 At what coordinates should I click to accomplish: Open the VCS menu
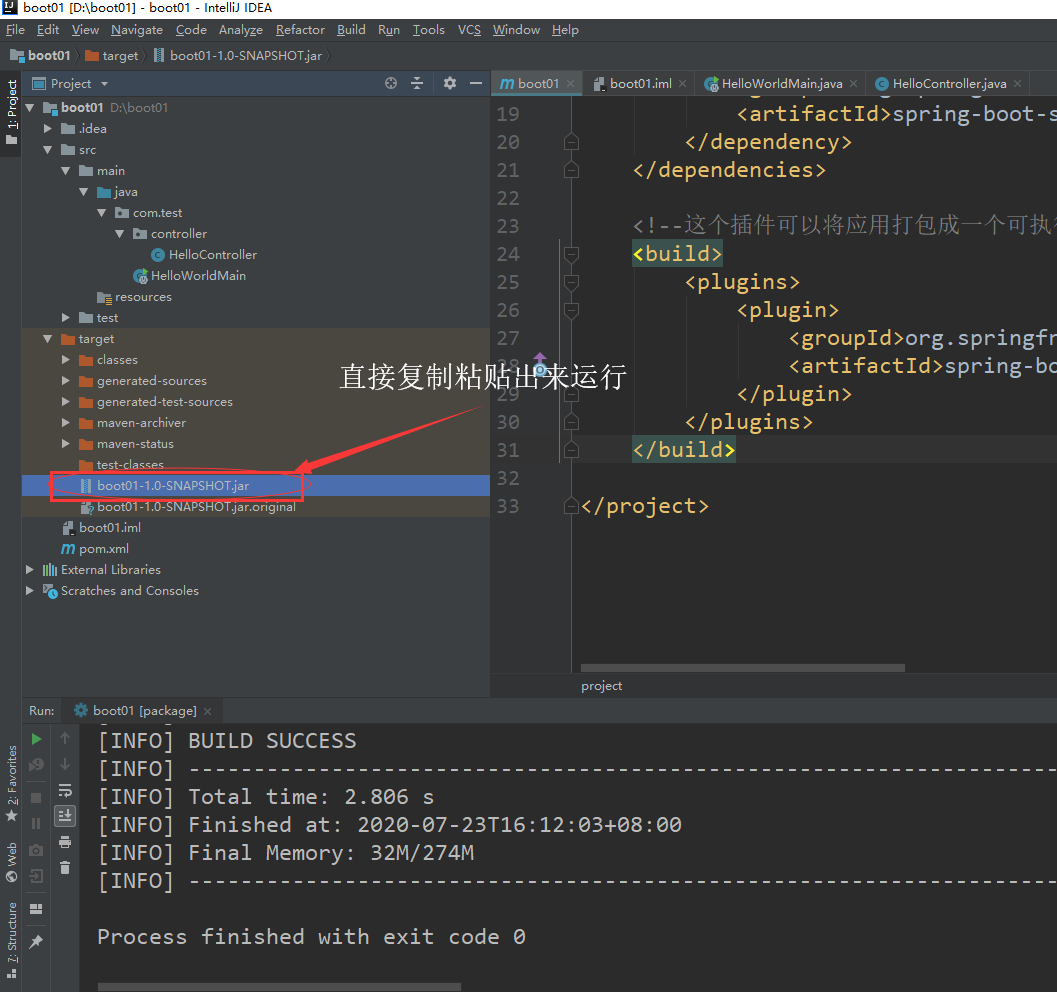click(469, 30)
